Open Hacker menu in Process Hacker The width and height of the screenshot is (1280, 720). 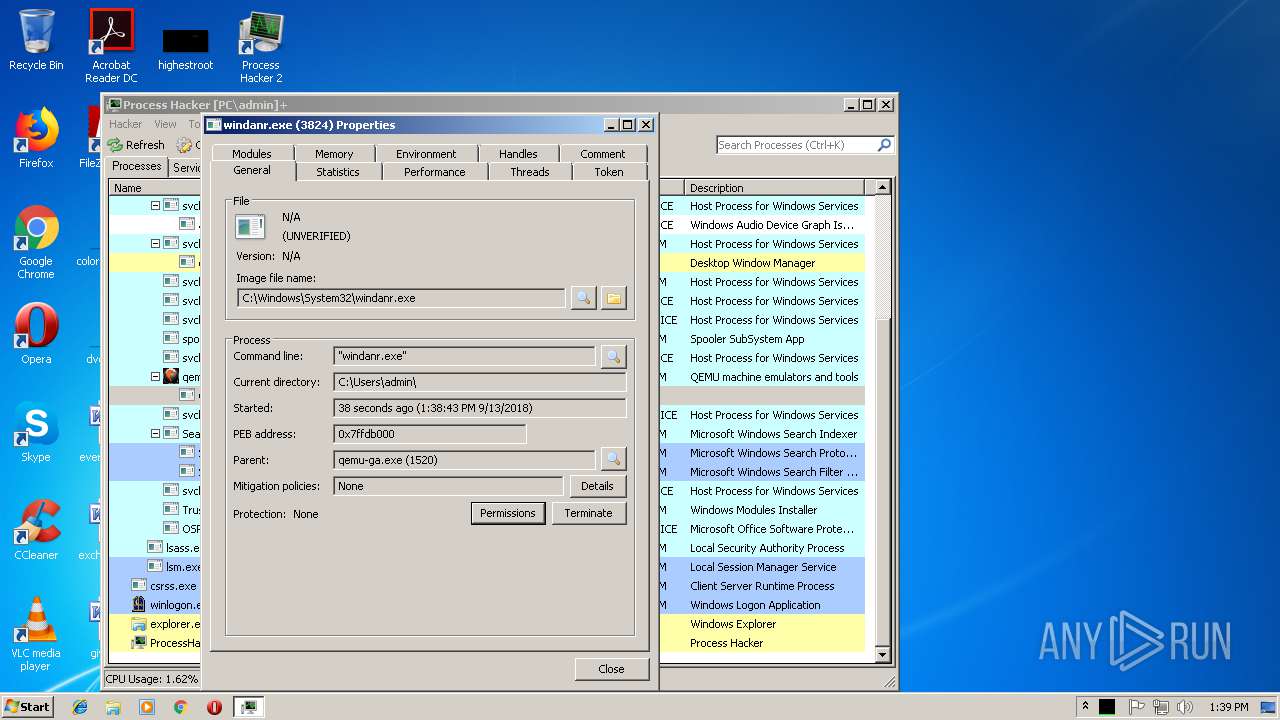pos(126,125)
